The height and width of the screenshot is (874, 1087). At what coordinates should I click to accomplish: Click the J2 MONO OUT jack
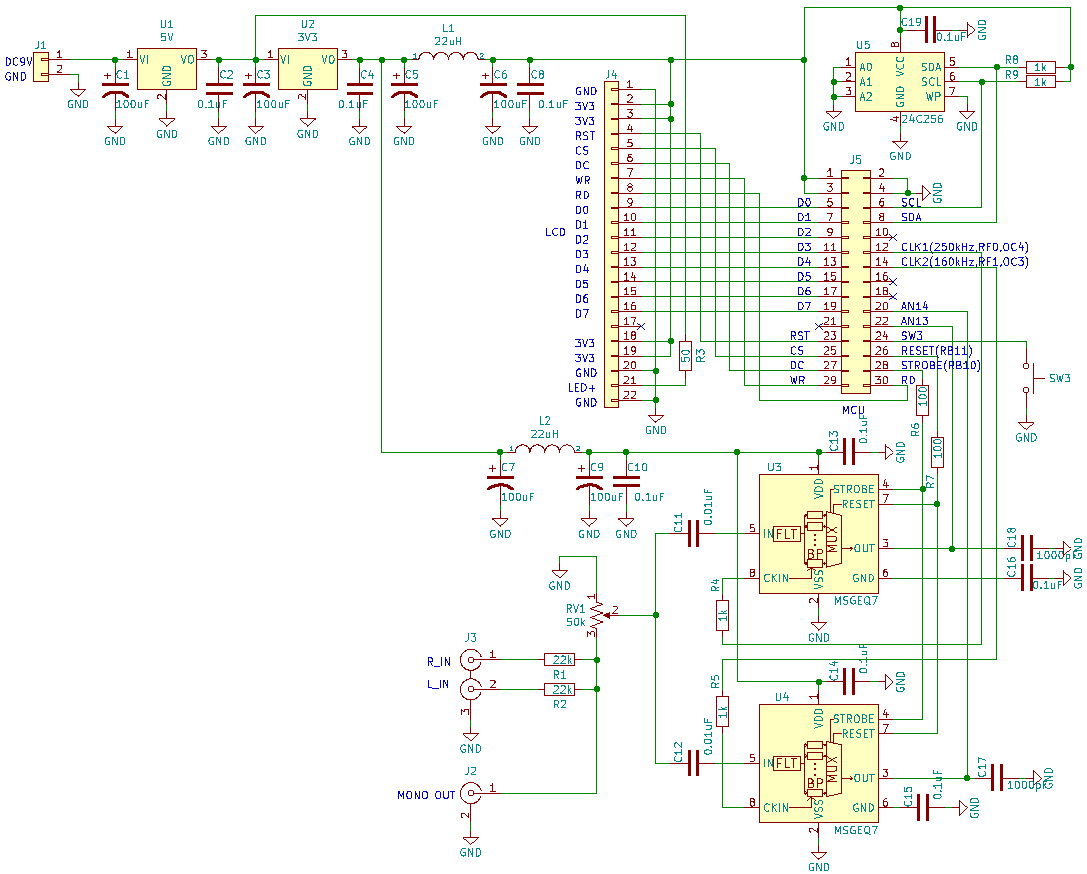pos(471,793)
